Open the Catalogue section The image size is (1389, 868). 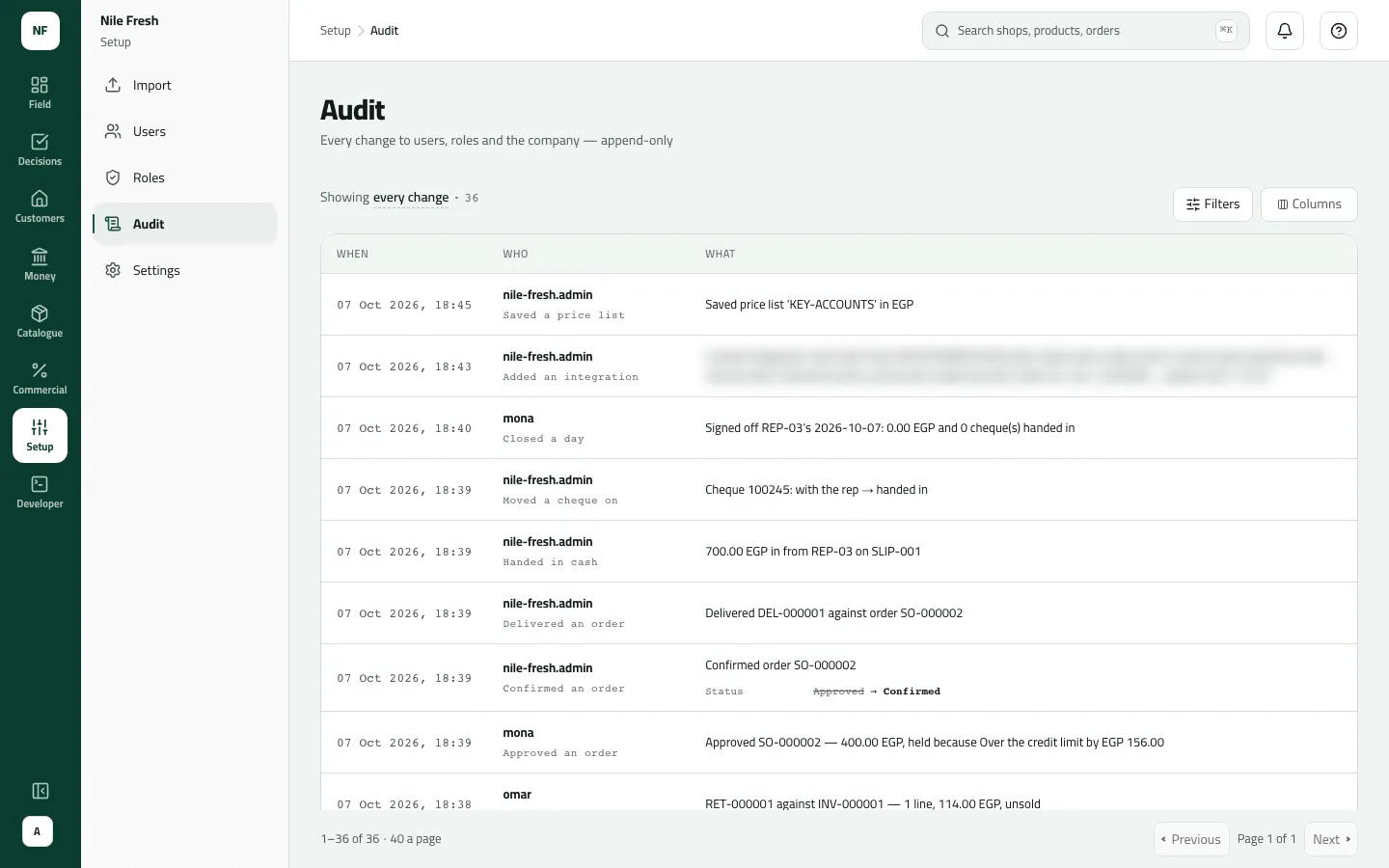[40, 321]
